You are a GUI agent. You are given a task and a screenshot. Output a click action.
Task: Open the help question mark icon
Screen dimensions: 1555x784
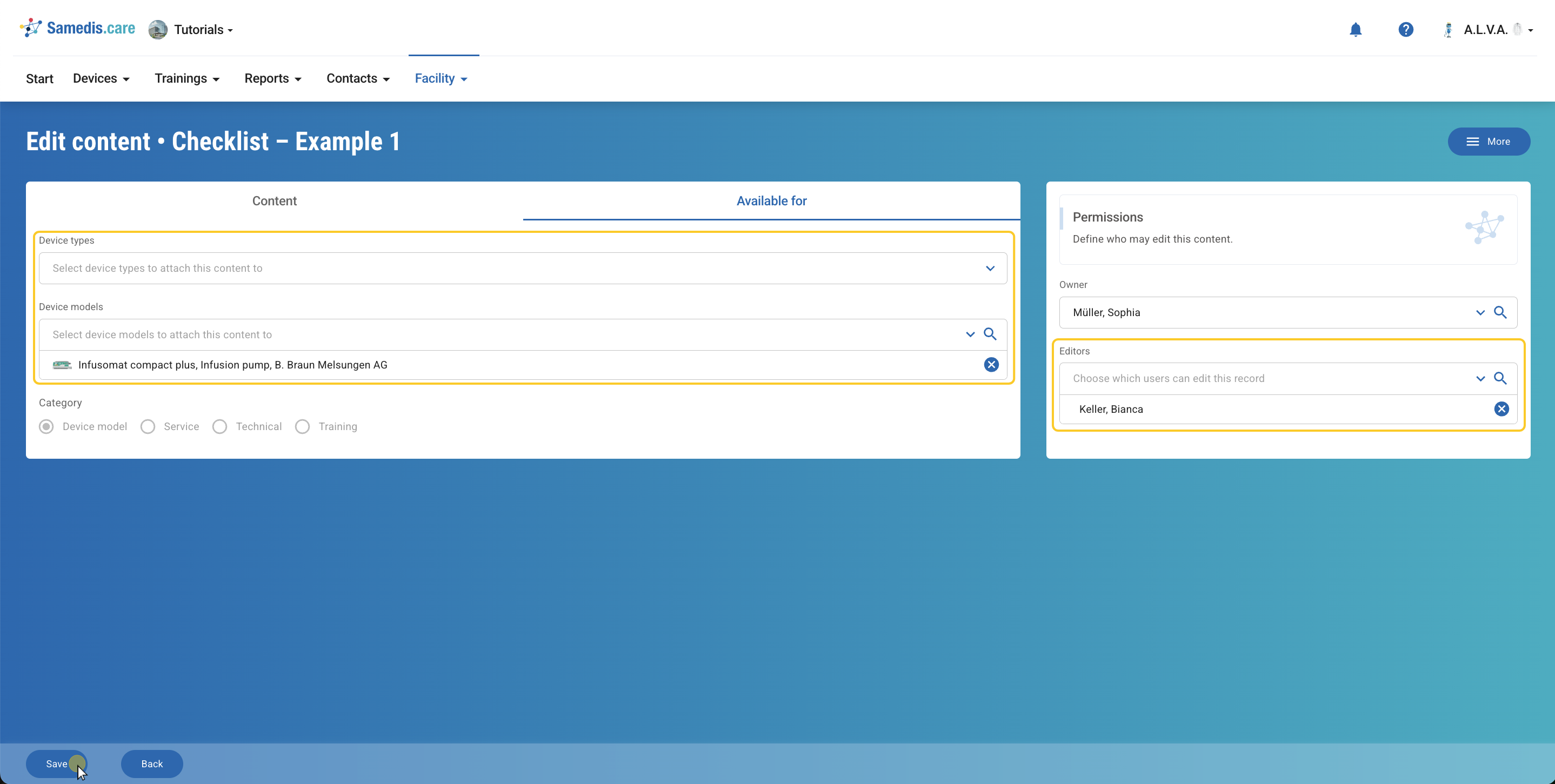(1405, 30)
